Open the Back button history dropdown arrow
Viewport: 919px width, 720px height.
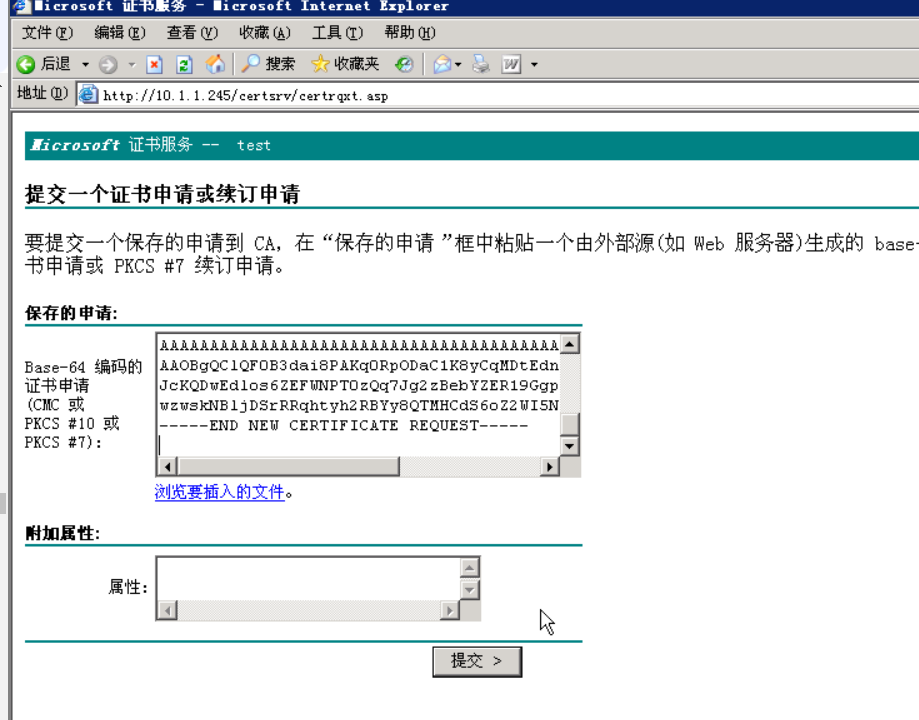86,64
